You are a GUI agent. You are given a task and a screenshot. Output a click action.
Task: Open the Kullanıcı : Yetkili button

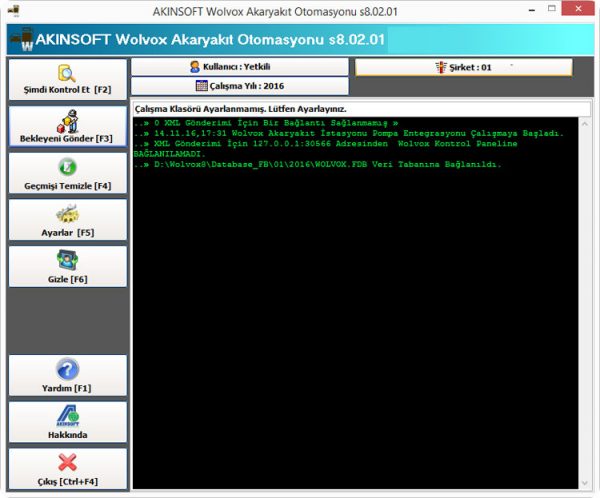click(240, 67)
